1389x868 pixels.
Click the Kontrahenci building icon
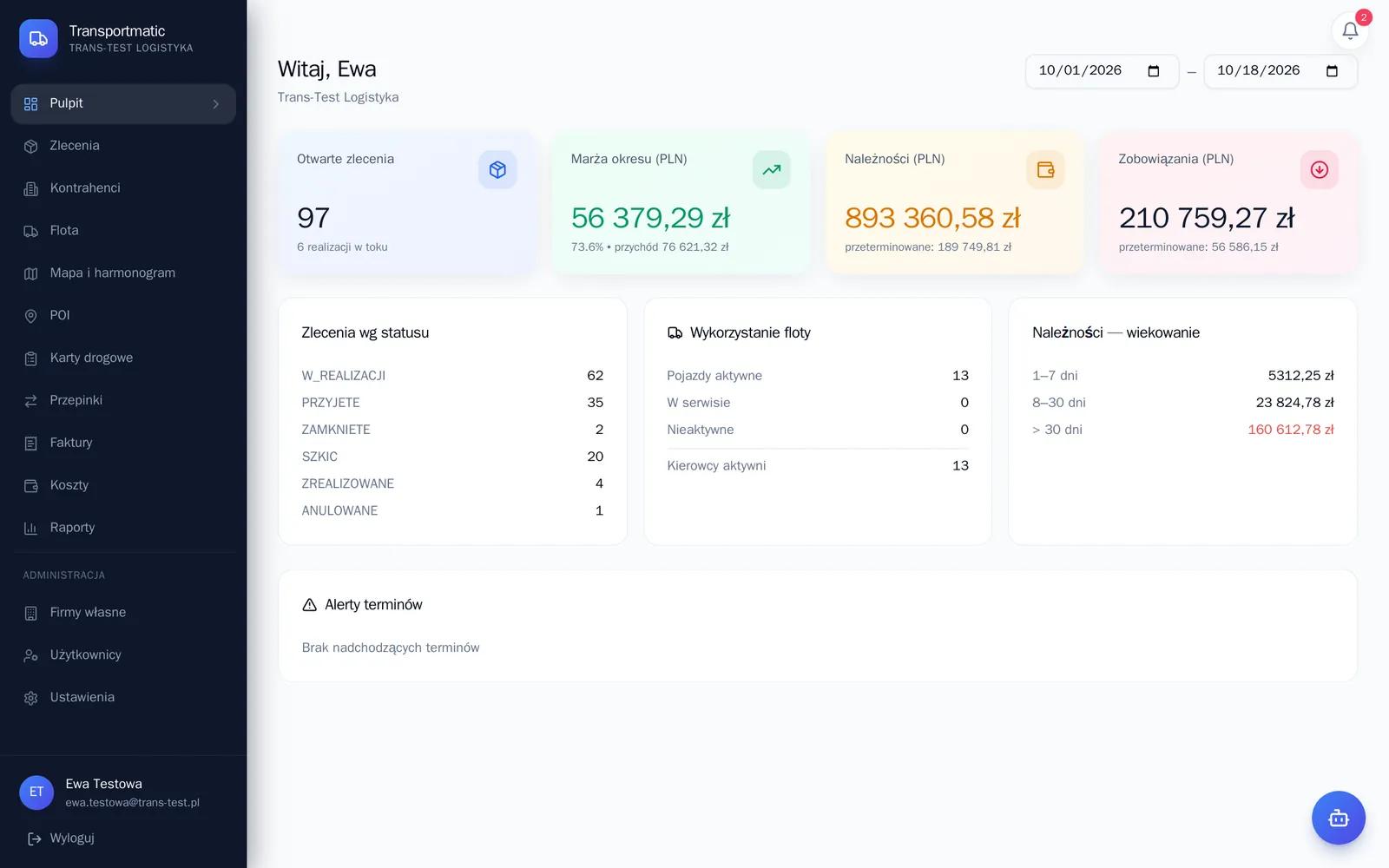(31, 189)
